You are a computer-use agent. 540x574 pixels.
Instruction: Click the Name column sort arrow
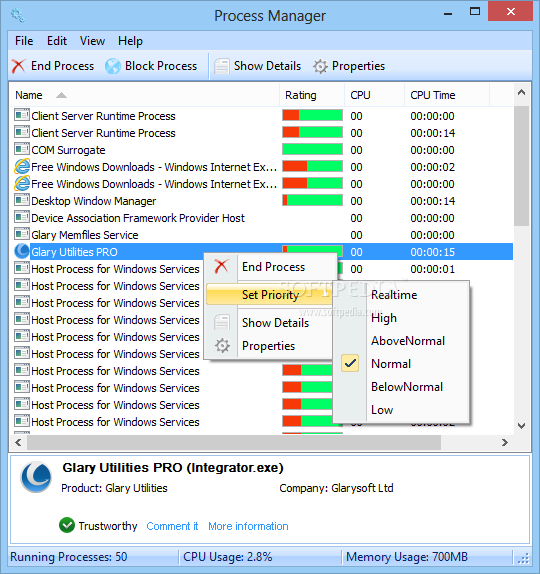61,95
